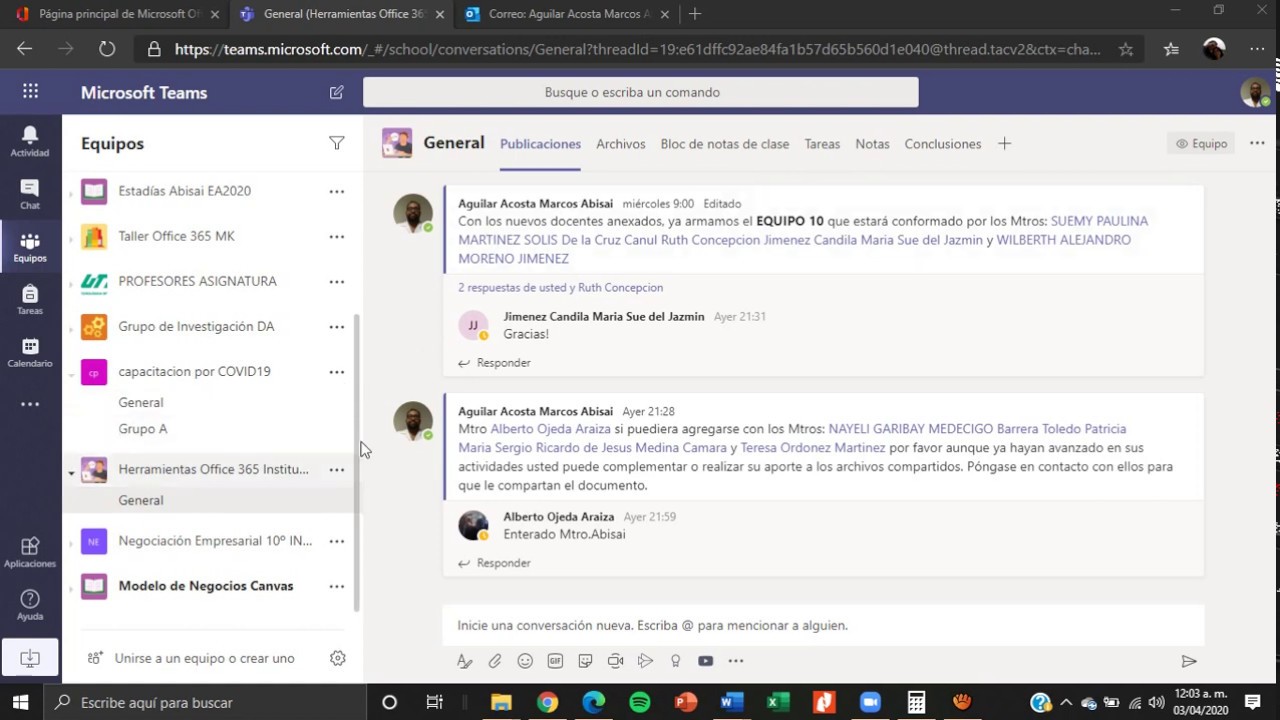The image size is (1280, 720).
Task: Send the message with arrow icon
Action: 1189,661
